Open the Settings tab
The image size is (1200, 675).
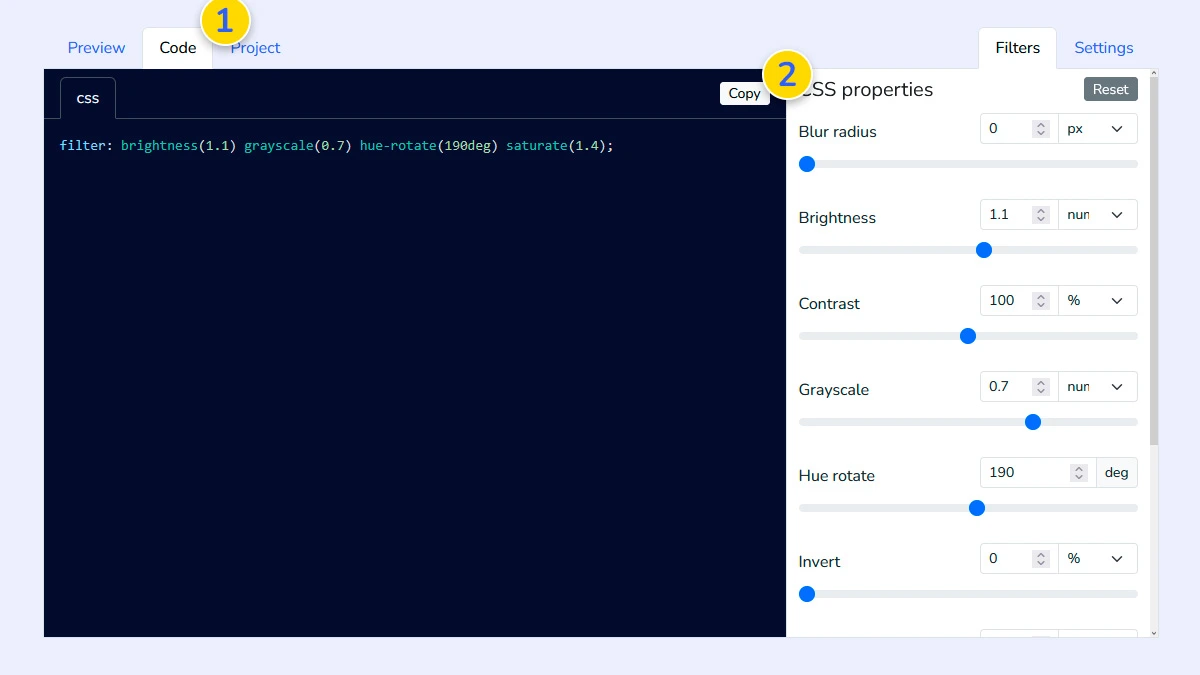coord(1103,47)
